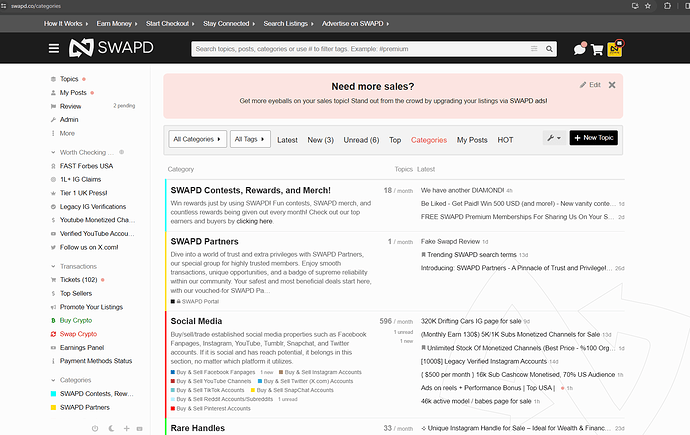Open the wrench admin dropdown
This screenshot has width=690, height=435.
click(554, 138)
